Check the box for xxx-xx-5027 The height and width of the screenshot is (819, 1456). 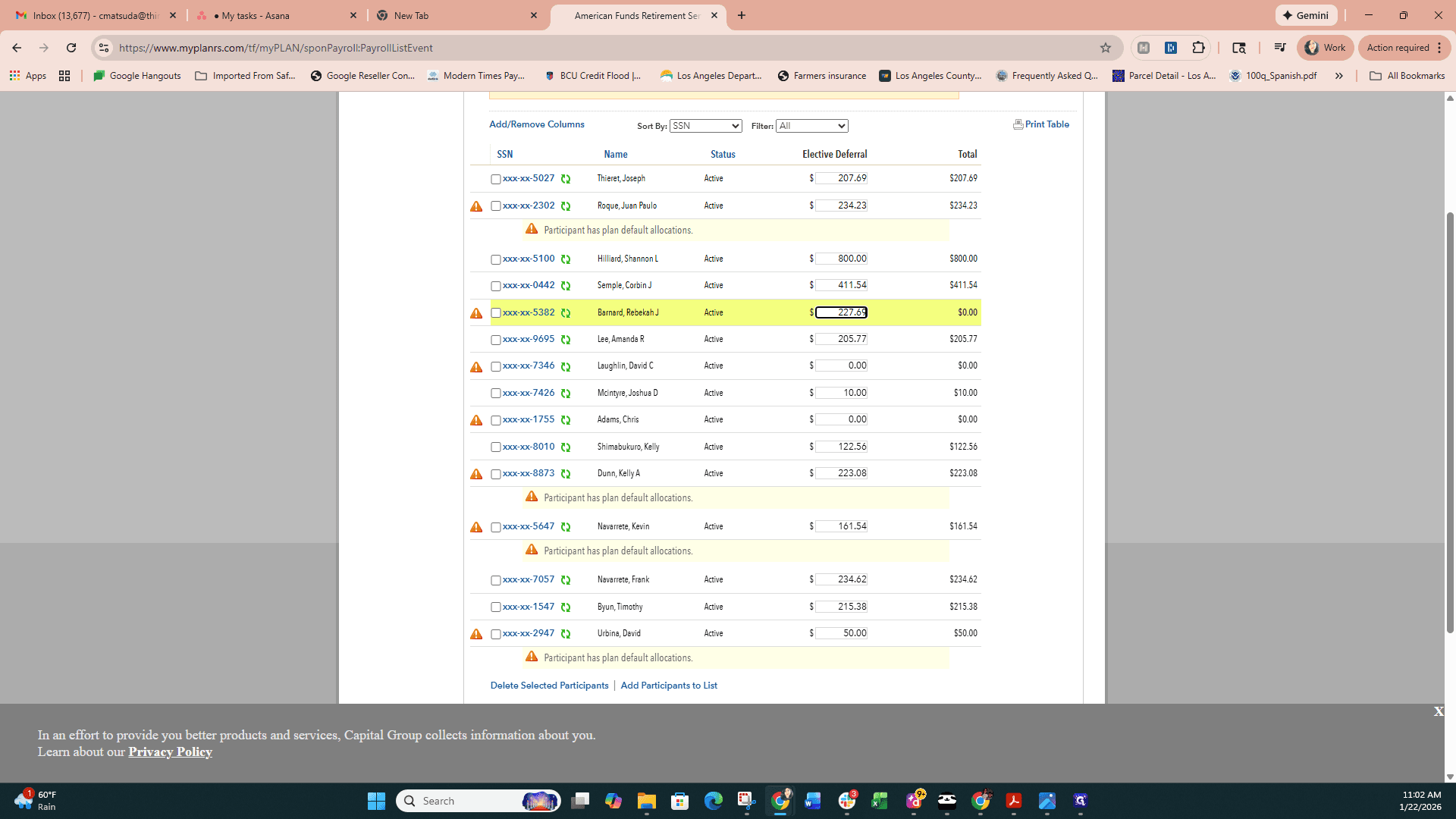tap(496, 180)
